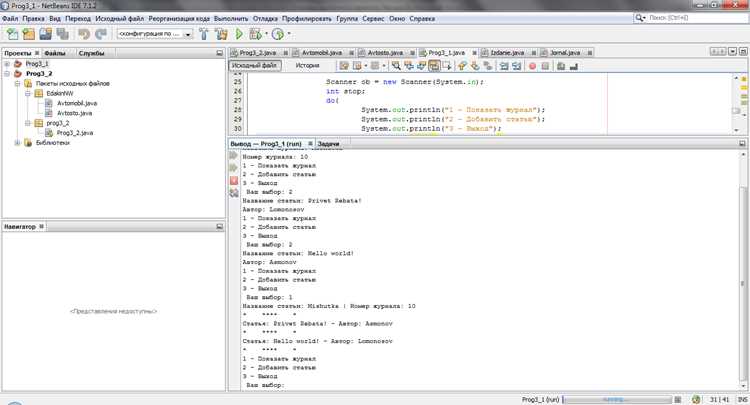Collapse Пакеты исходных файлов node
750x405 pixels.
pyautogui.click(x=17, y=83)
